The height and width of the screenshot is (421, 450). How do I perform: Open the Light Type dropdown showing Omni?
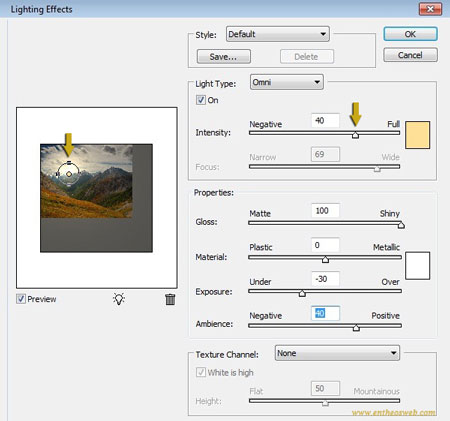(x=287, y=82)
